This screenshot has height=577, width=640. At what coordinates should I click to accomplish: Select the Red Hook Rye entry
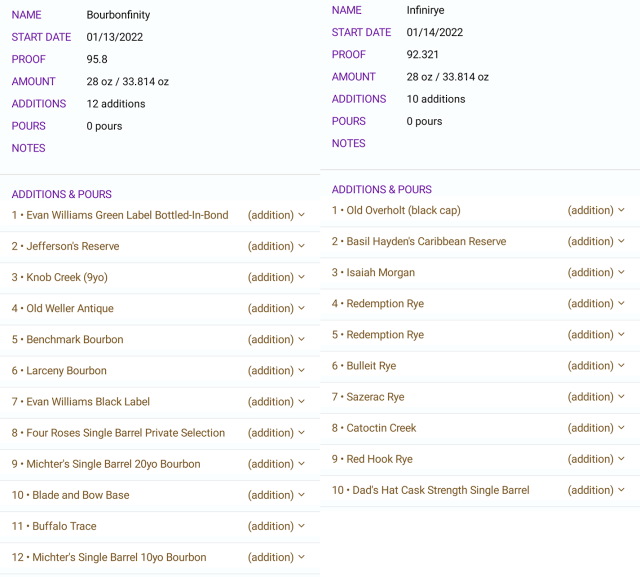pyautogui.click(x=379, y=459)
